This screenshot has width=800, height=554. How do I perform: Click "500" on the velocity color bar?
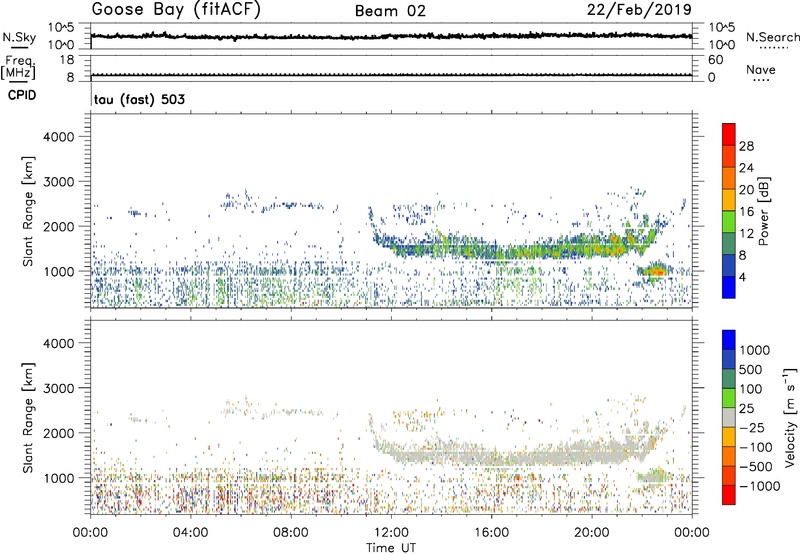(751, 369)
